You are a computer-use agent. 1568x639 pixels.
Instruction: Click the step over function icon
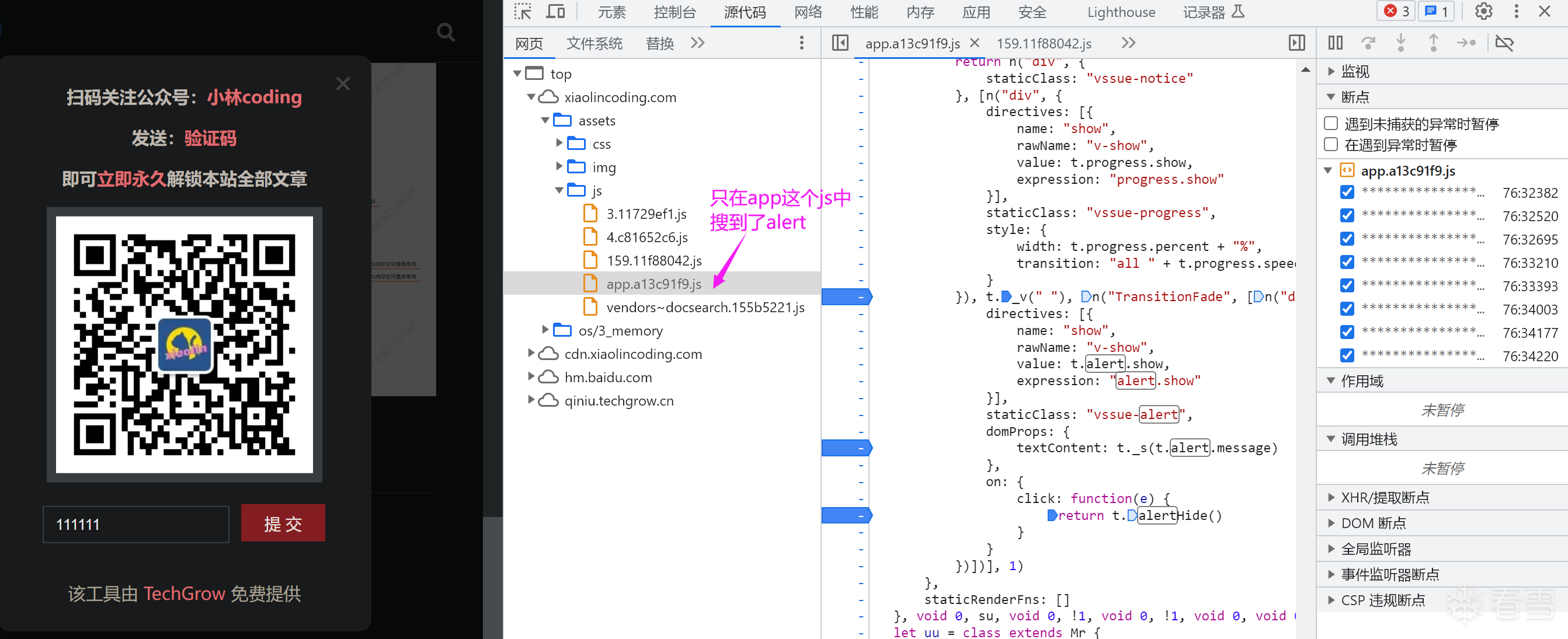pyautogui.click(x=1368, y=43)
